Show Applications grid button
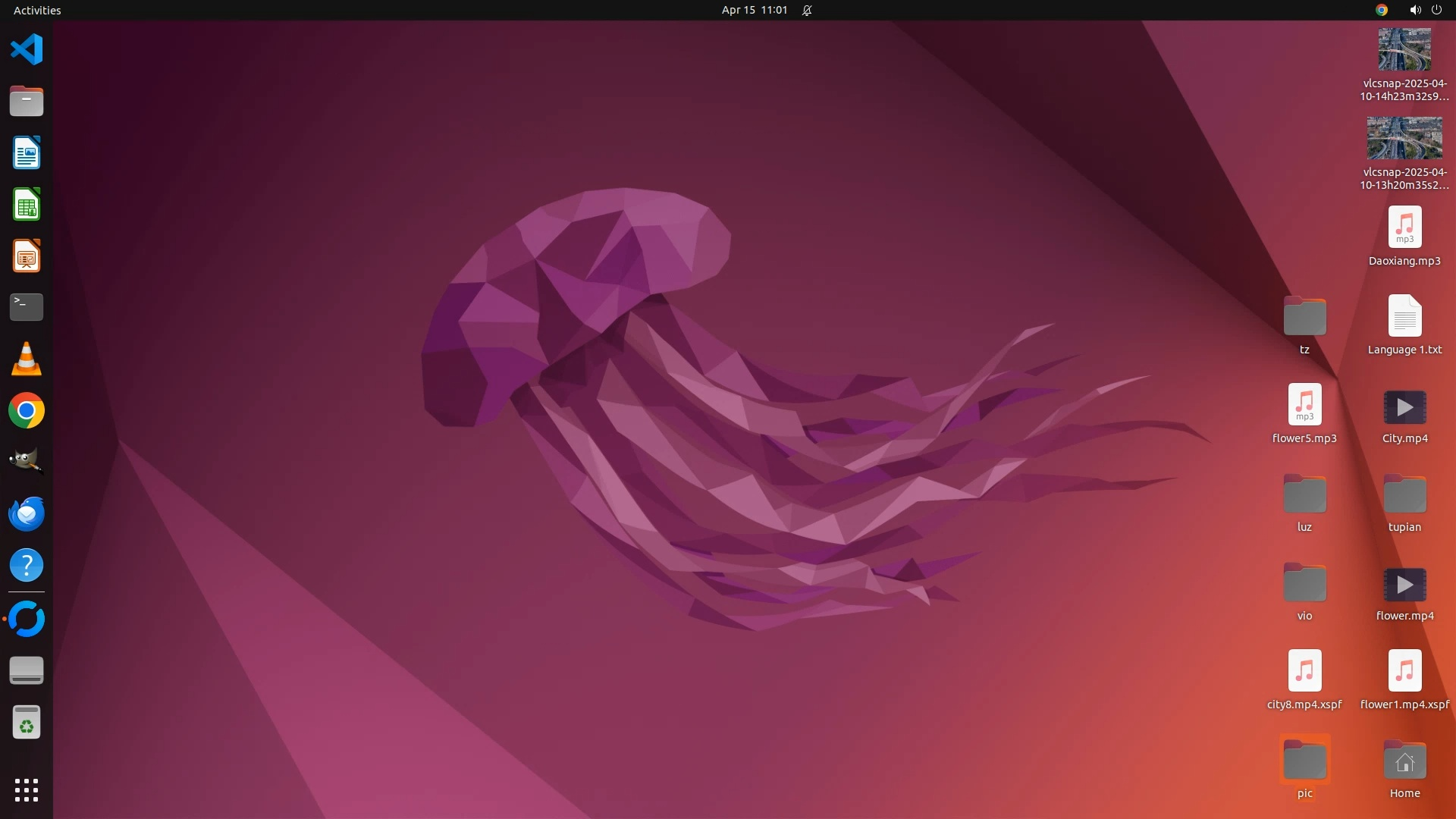1456x819 pixels. coord(27,790)
